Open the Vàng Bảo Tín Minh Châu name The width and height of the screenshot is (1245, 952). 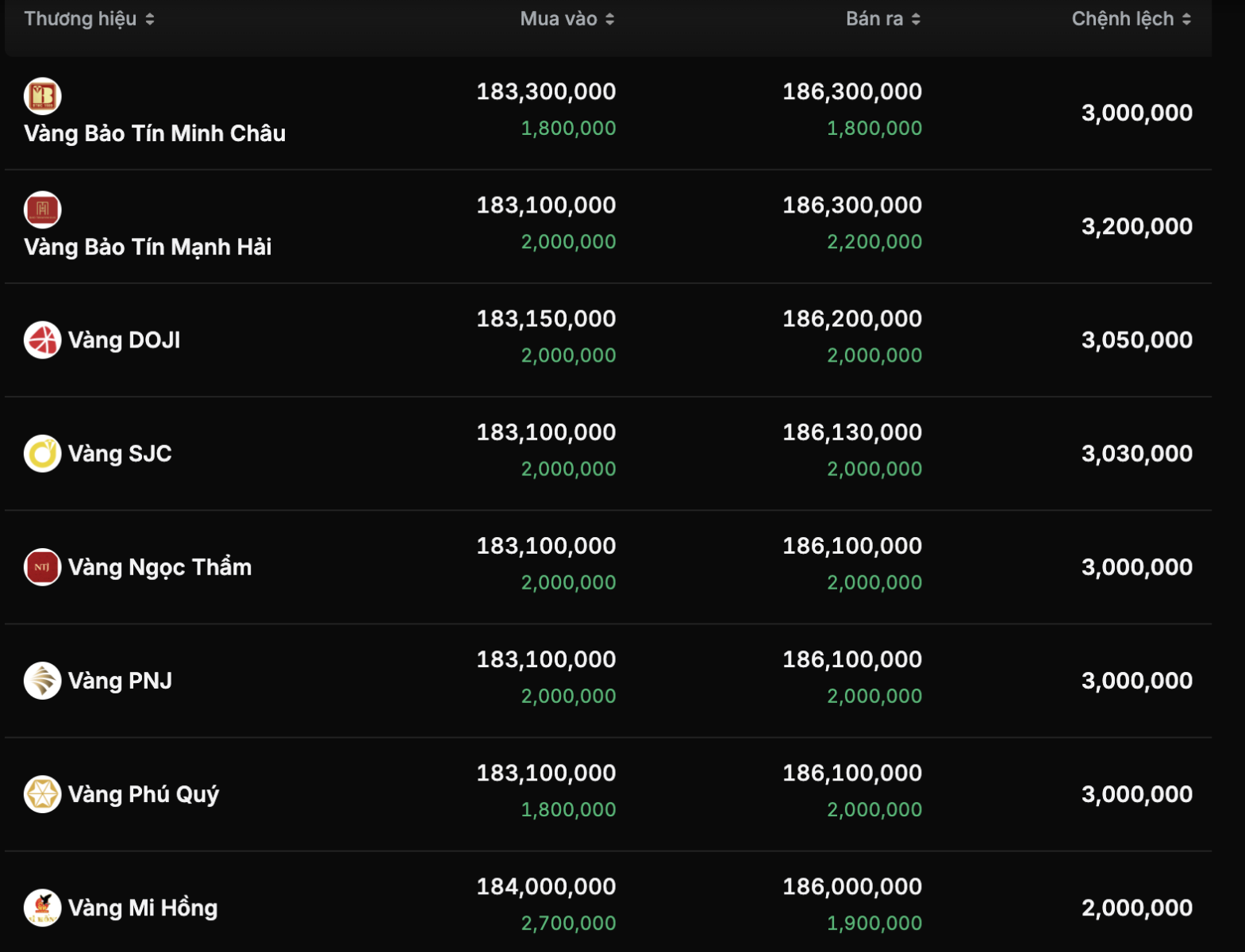click(x=155, y=133)
